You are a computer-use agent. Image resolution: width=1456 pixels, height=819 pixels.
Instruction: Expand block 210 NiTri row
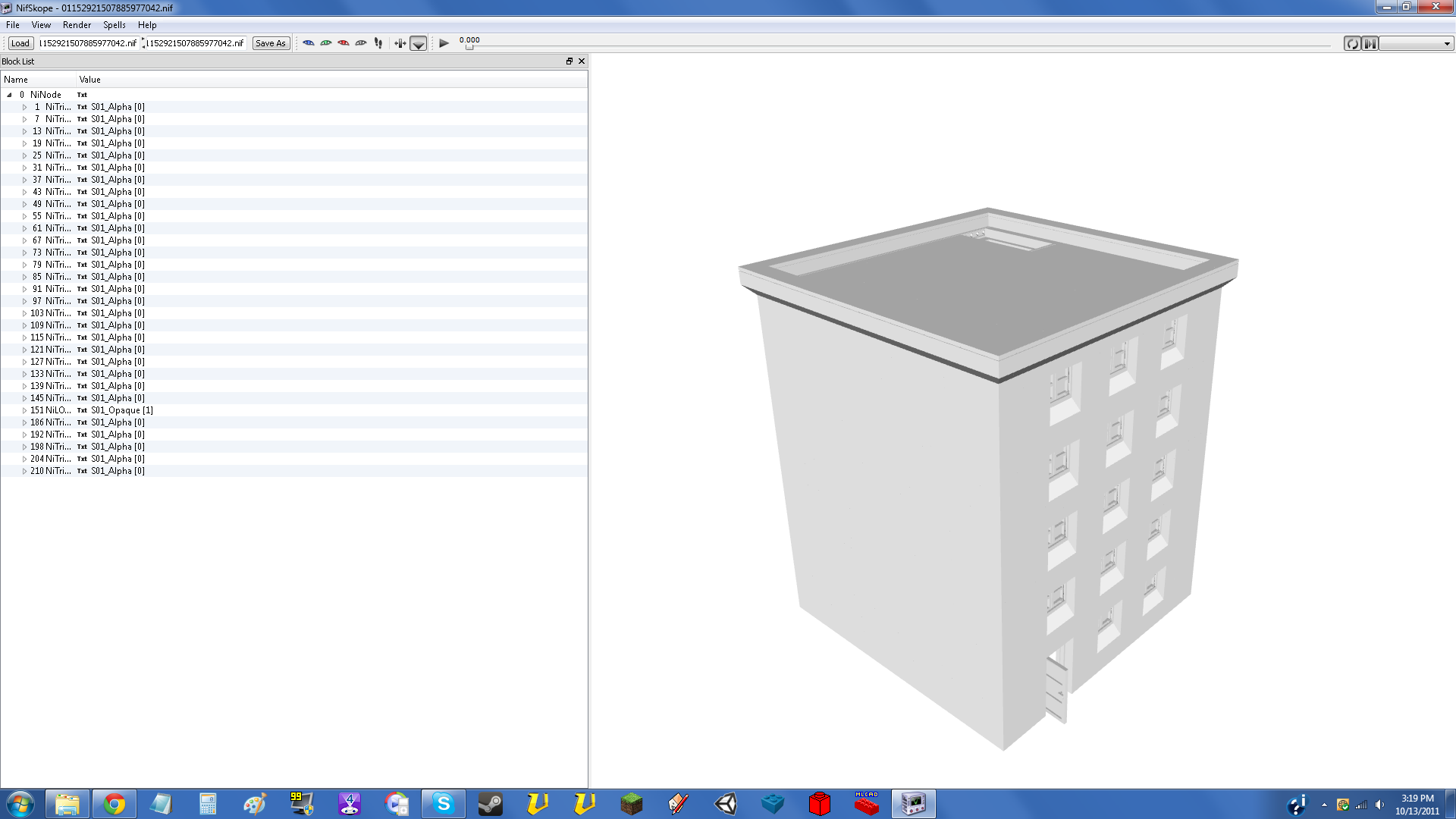[x=24, y=471]
